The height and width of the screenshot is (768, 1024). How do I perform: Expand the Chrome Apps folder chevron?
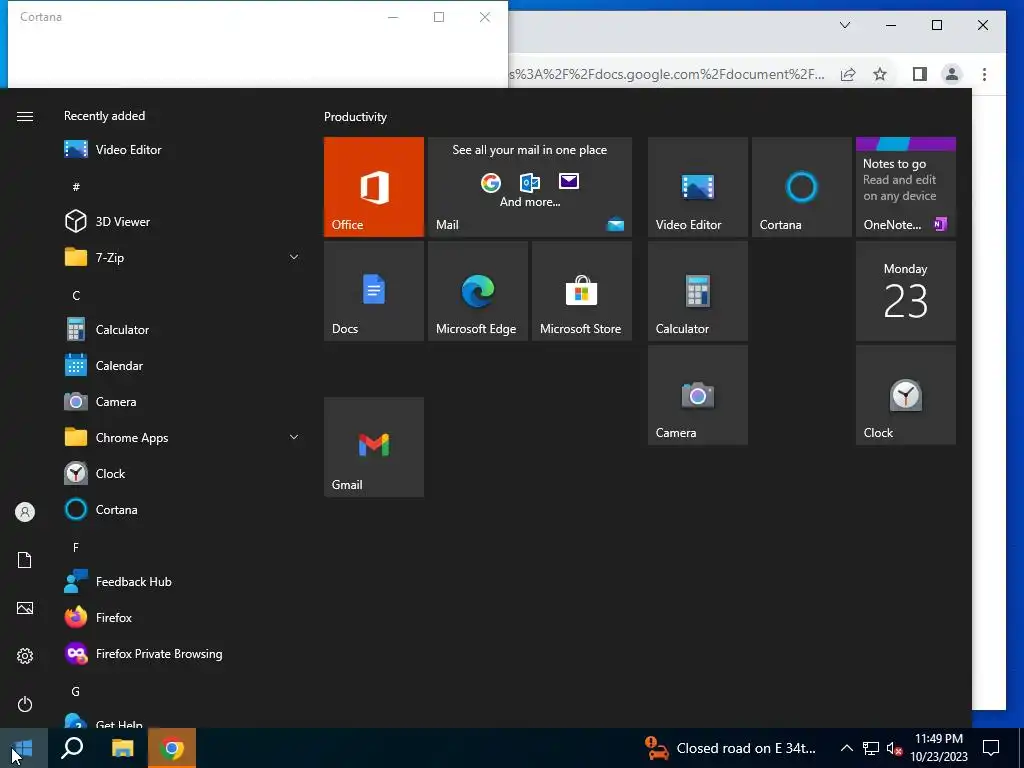click(x=294, y=438)
